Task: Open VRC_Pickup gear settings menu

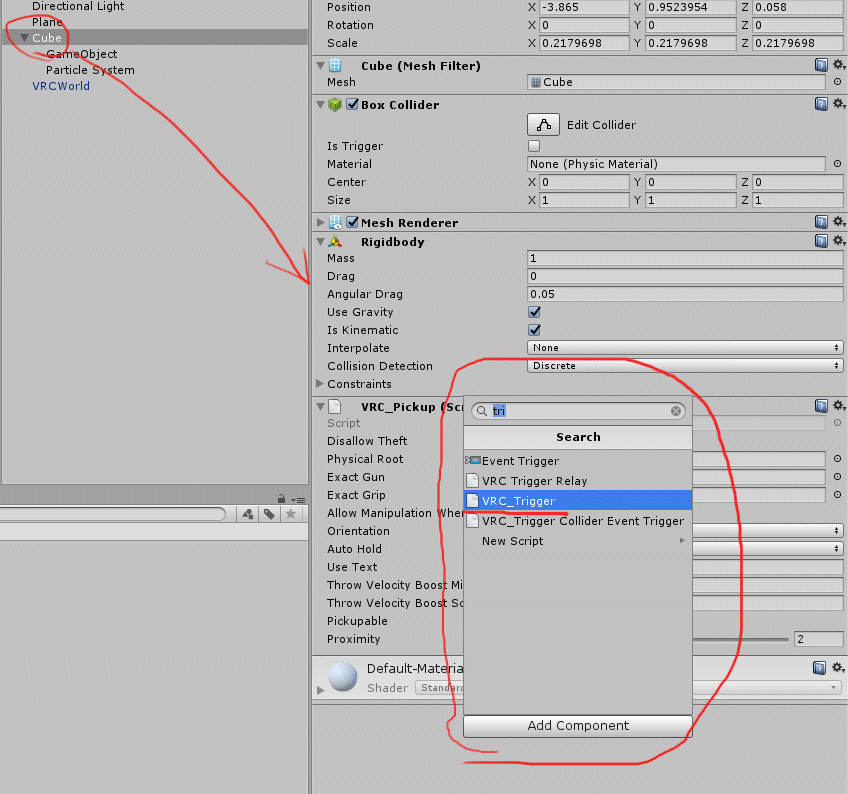Action: [839, 406]
